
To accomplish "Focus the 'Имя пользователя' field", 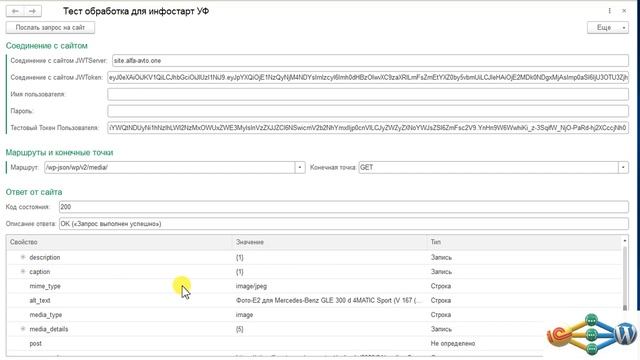I will (368, 94).
